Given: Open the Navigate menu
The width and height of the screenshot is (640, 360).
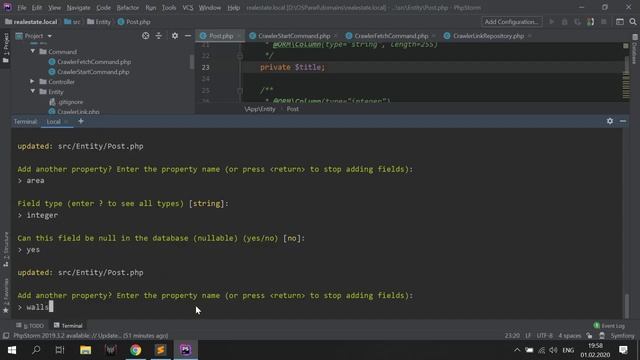Looking at the screenshot, I should click(x=78, y=7).
